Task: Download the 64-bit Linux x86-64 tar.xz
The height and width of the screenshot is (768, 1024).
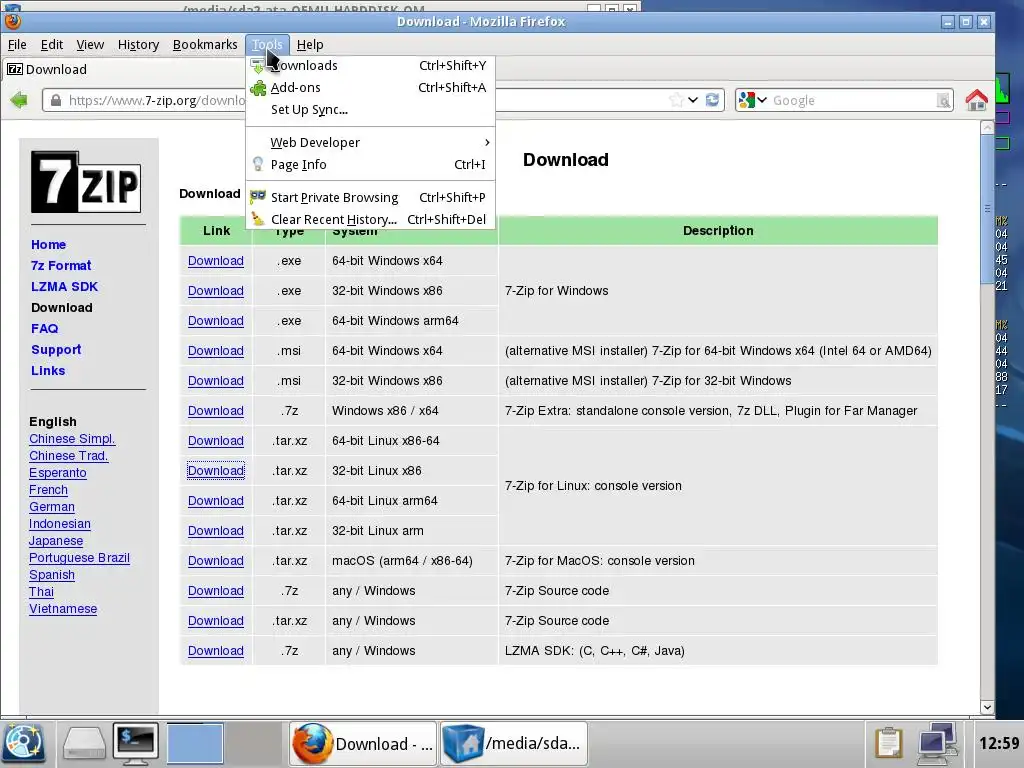Action: (216, 441)
